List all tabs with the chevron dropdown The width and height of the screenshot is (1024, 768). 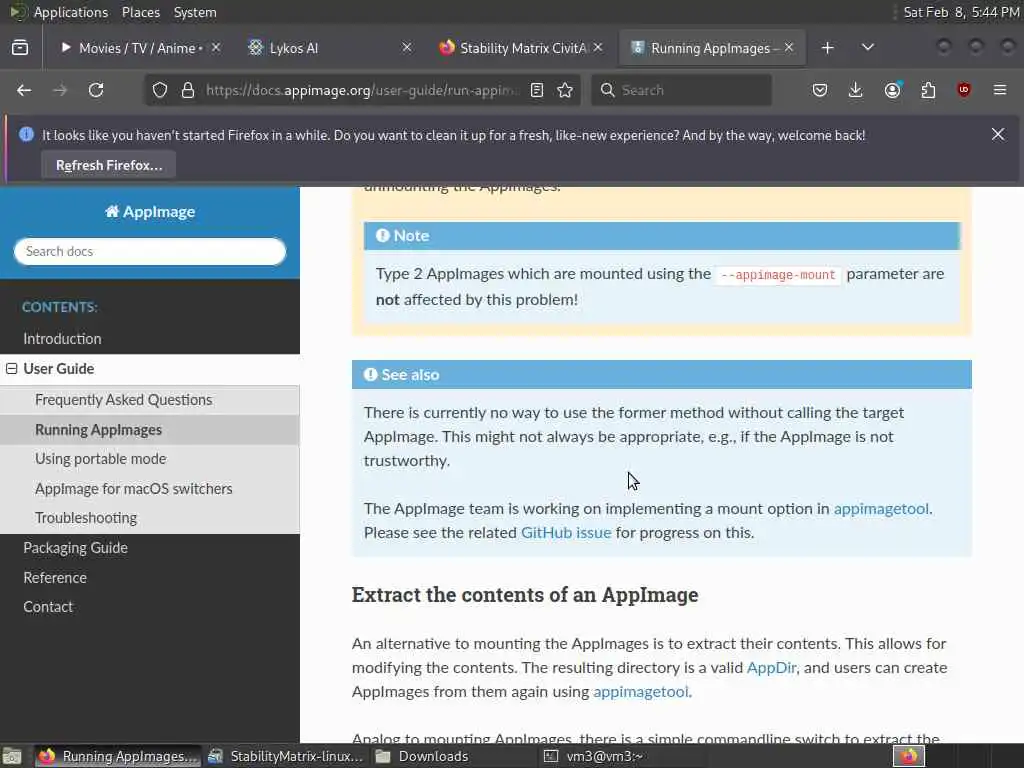point(868,48)
